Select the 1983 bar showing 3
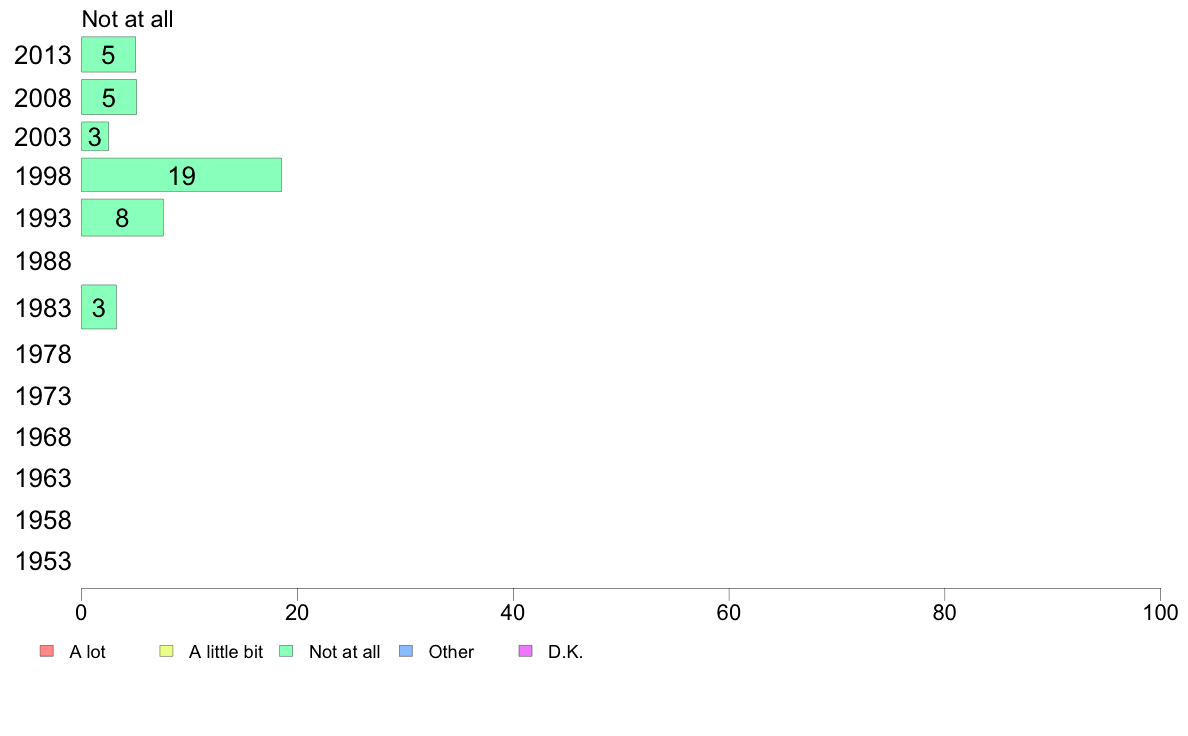Screen dimensions: 1188x736 tap(98, 307)
